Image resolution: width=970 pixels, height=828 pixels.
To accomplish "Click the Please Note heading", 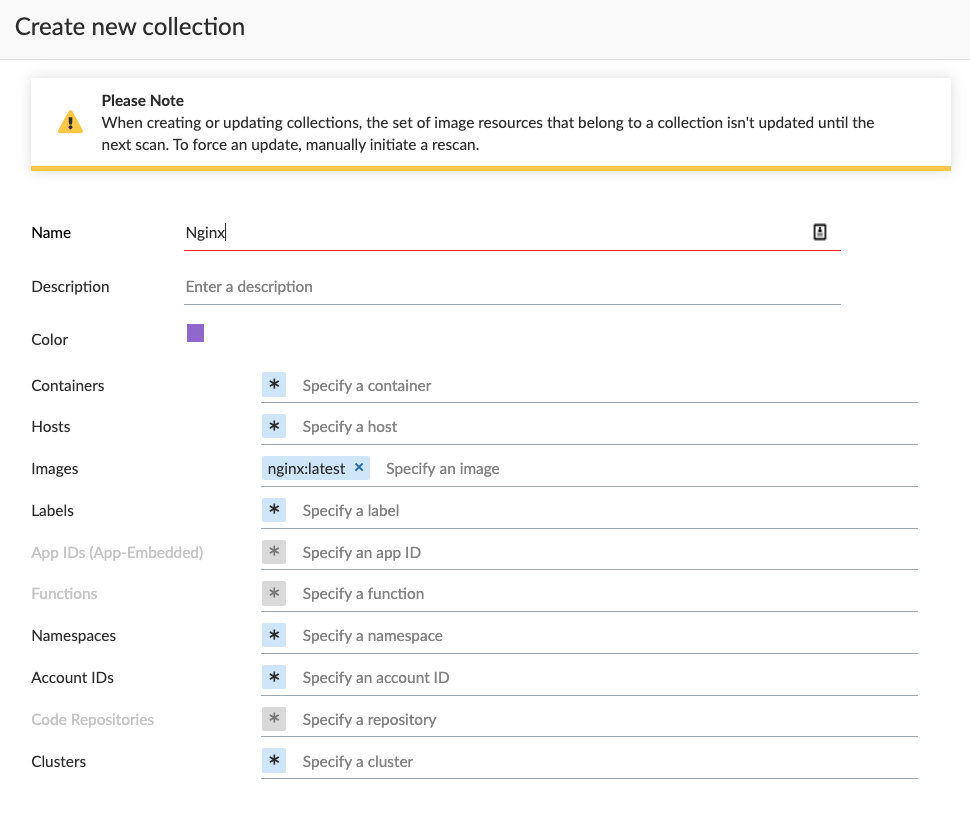I will pyautogui.click(x=143, y=100).
